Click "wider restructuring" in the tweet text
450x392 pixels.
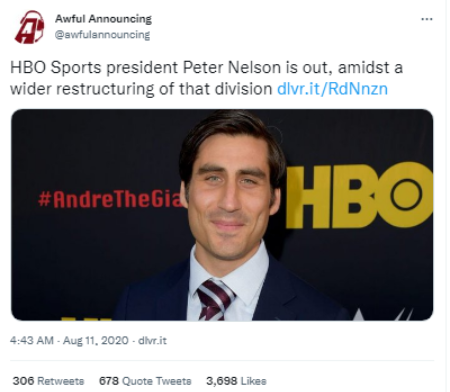pyautogui.click(x=83, y=89)
